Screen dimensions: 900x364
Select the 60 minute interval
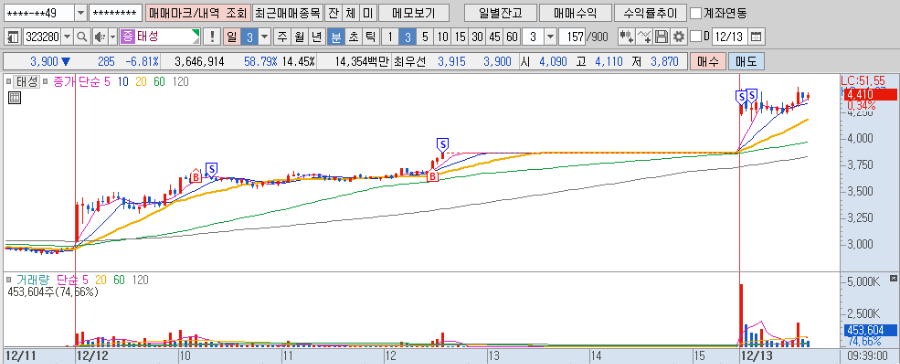[x=512, y=37]
